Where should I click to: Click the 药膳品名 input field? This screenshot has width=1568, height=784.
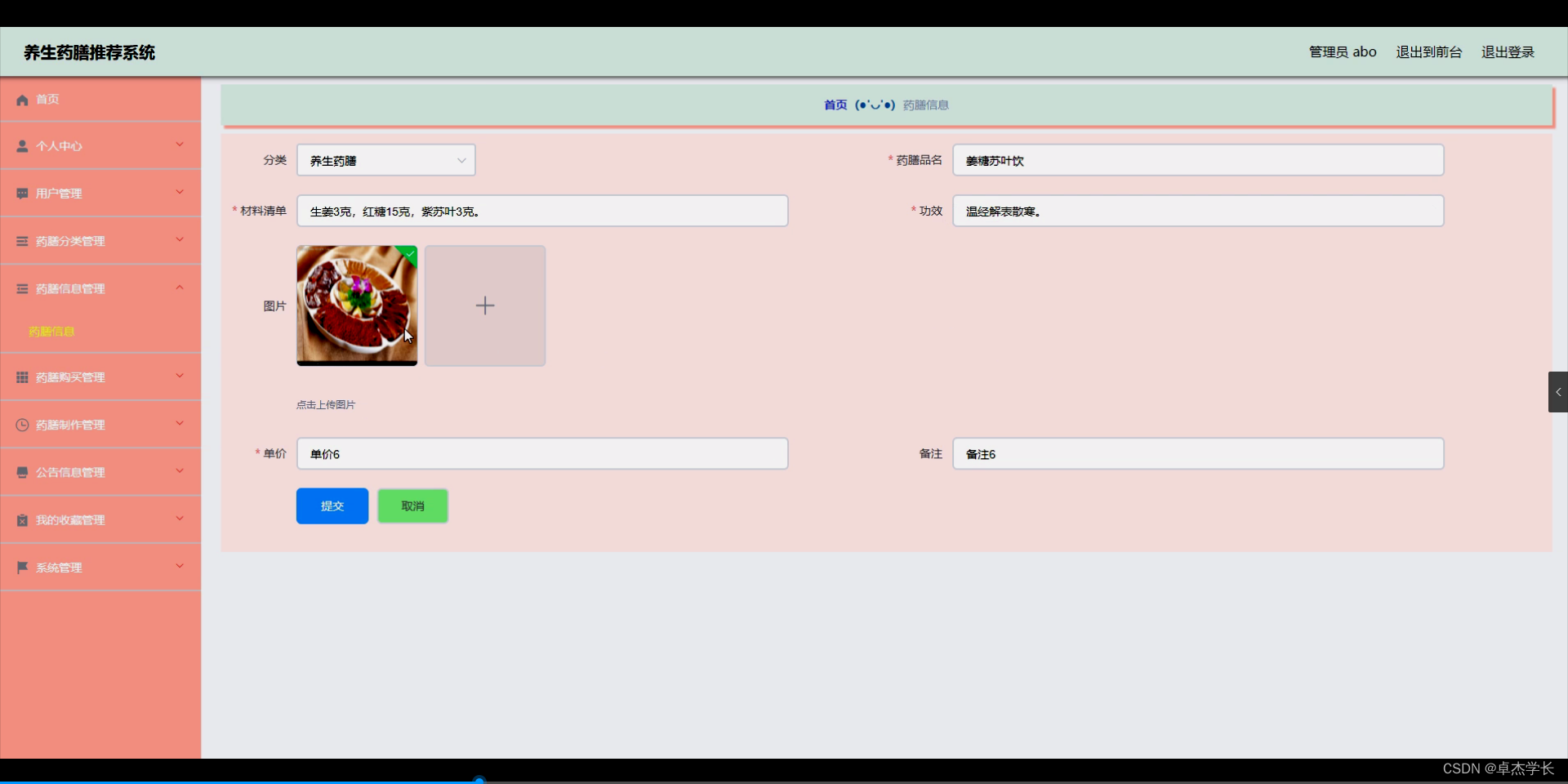[1198, 160]
